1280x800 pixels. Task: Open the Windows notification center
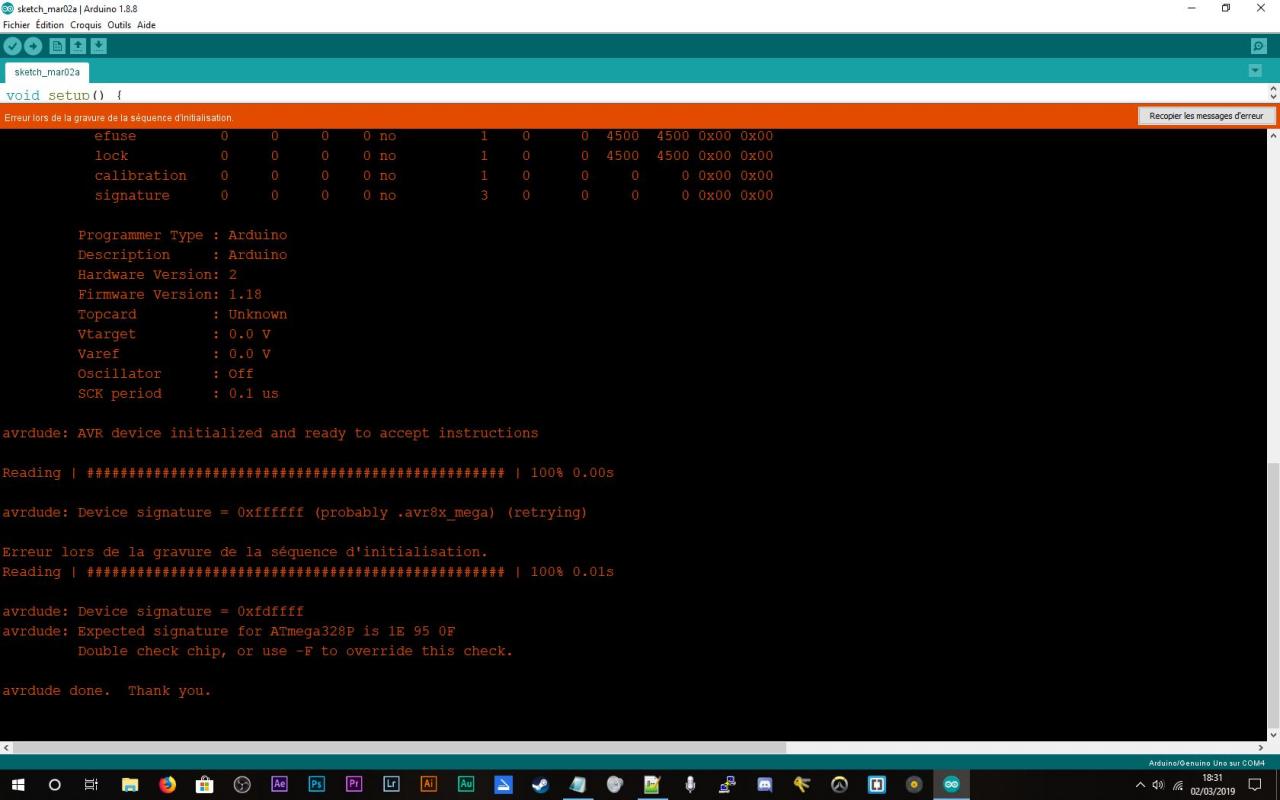coord(1255,784)
